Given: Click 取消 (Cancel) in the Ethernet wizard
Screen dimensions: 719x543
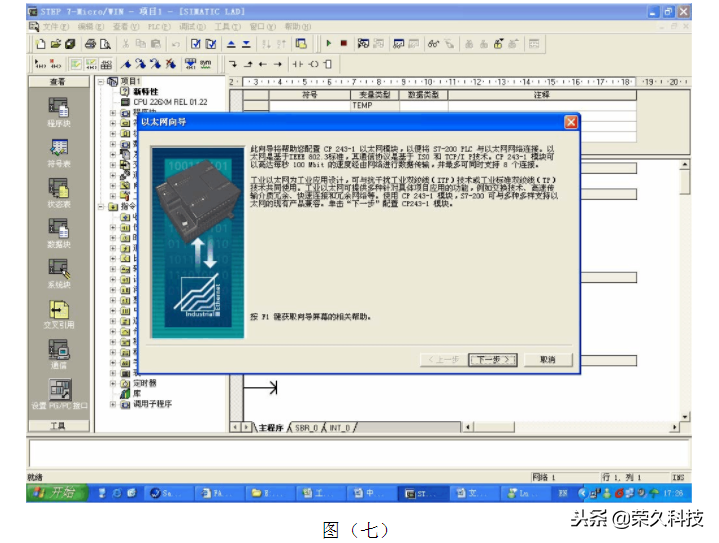Looking at the screenshot, I should (x=547, y=359).
